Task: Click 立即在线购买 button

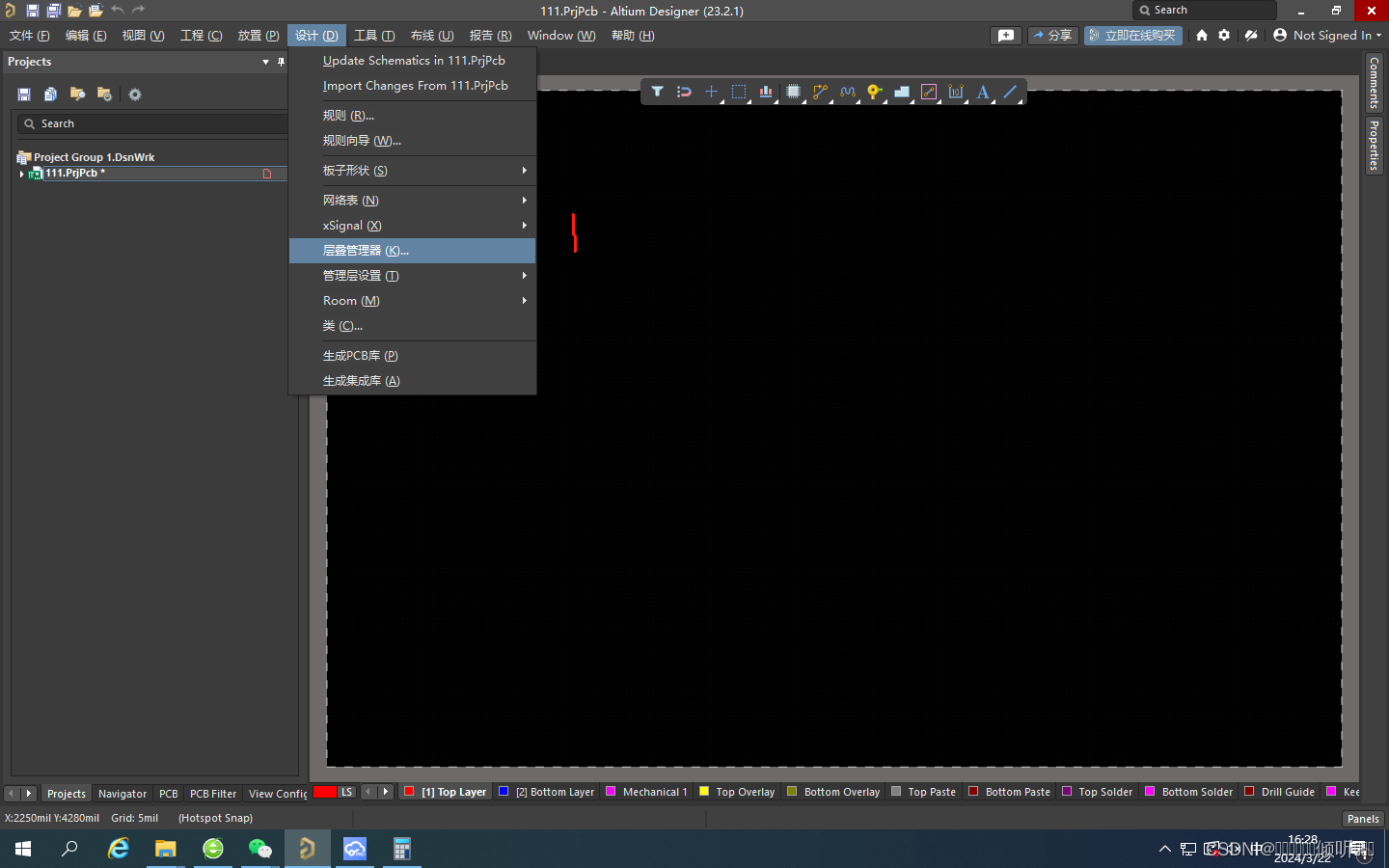Action: (x=1132, y=35)
